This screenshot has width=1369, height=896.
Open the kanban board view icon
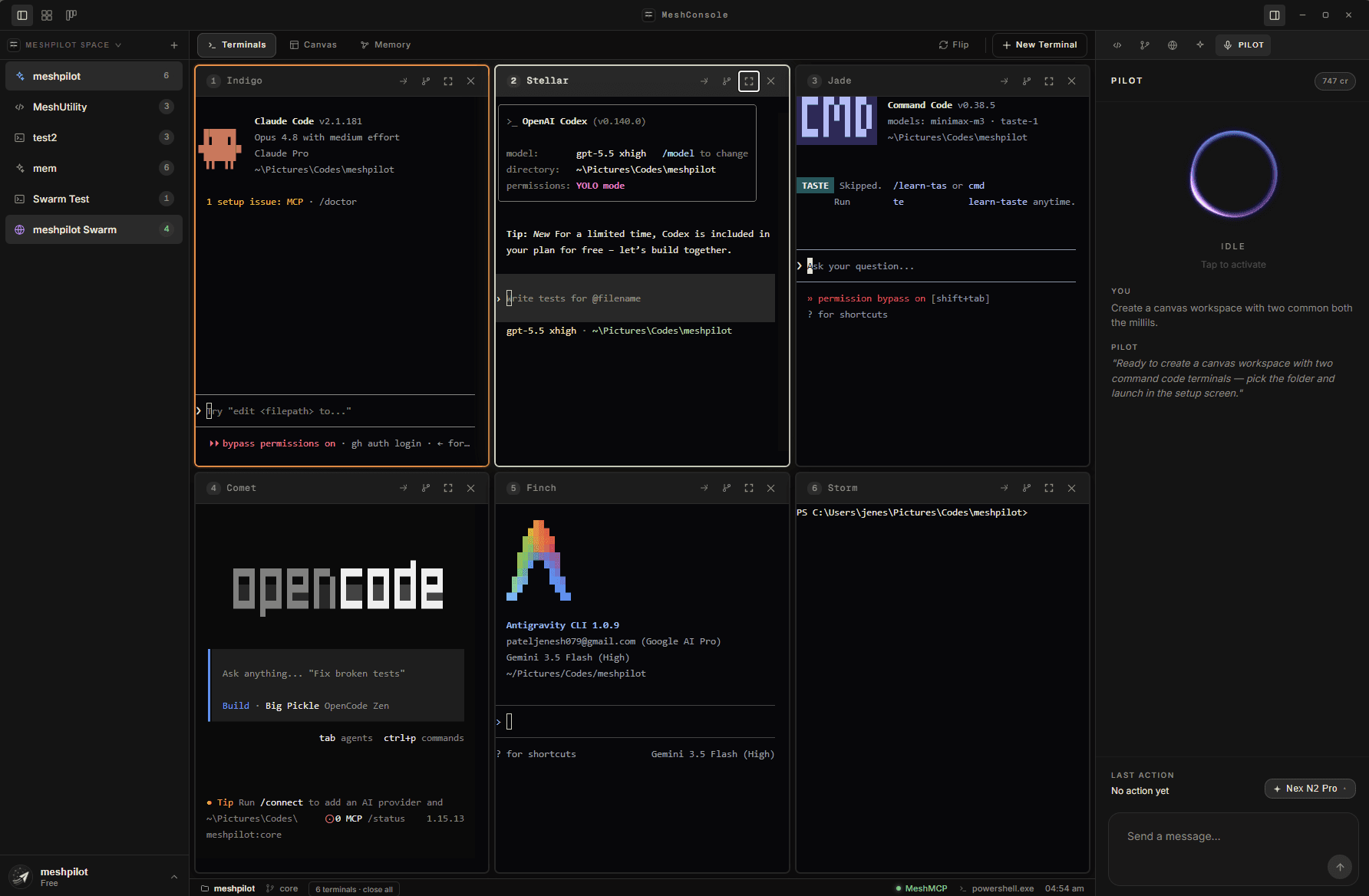coord(71,15)
